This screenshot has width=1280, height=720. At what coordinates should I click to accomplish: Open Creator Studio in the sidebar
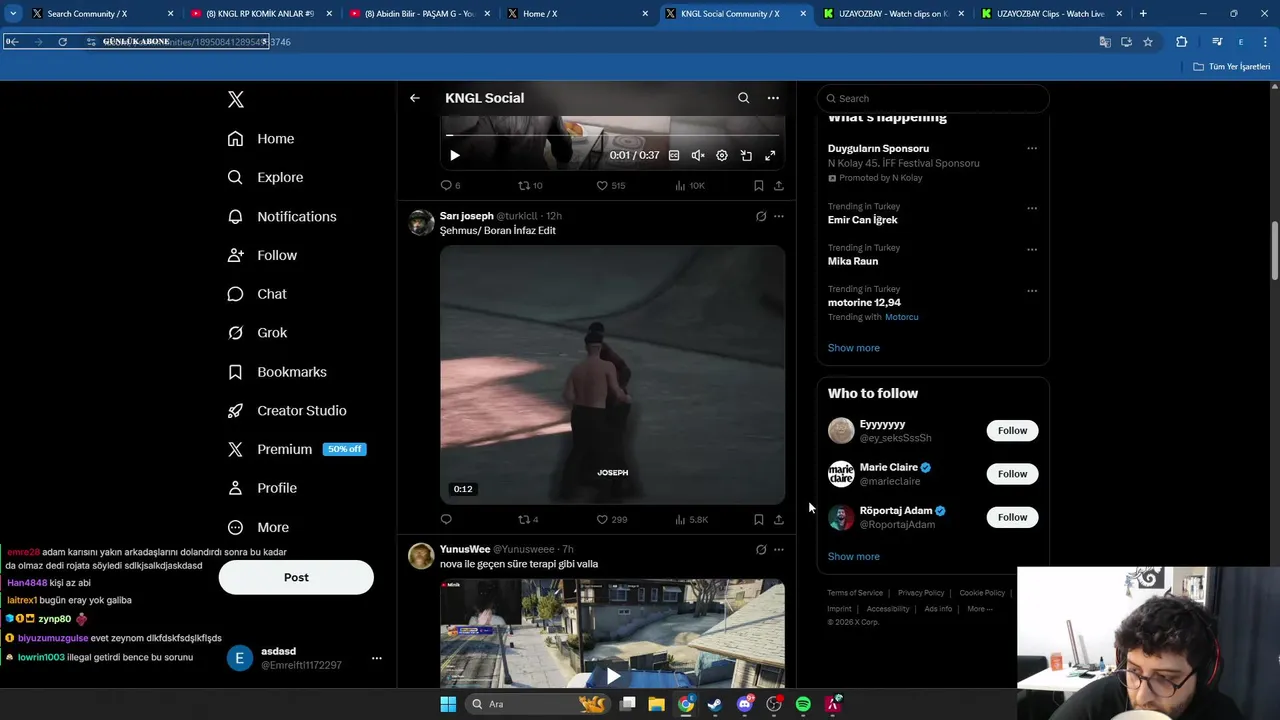pos(287,411)
